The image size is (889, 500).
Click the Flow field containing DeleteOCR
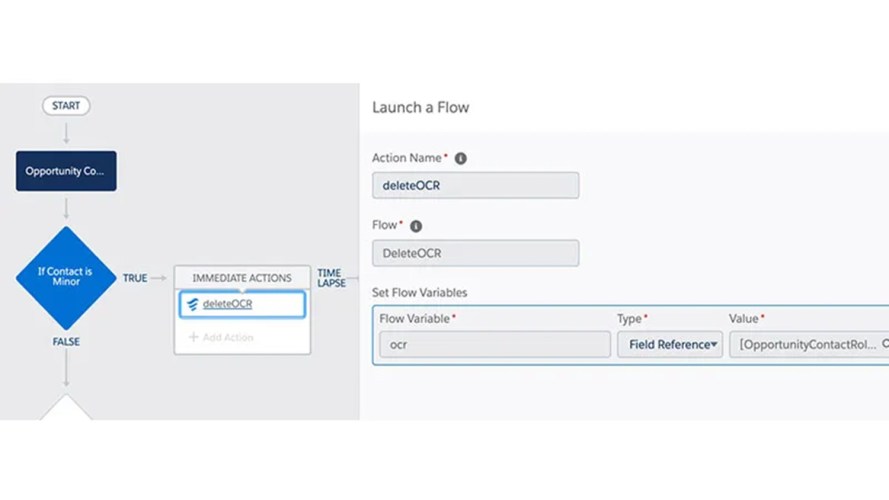pos(475,253)
